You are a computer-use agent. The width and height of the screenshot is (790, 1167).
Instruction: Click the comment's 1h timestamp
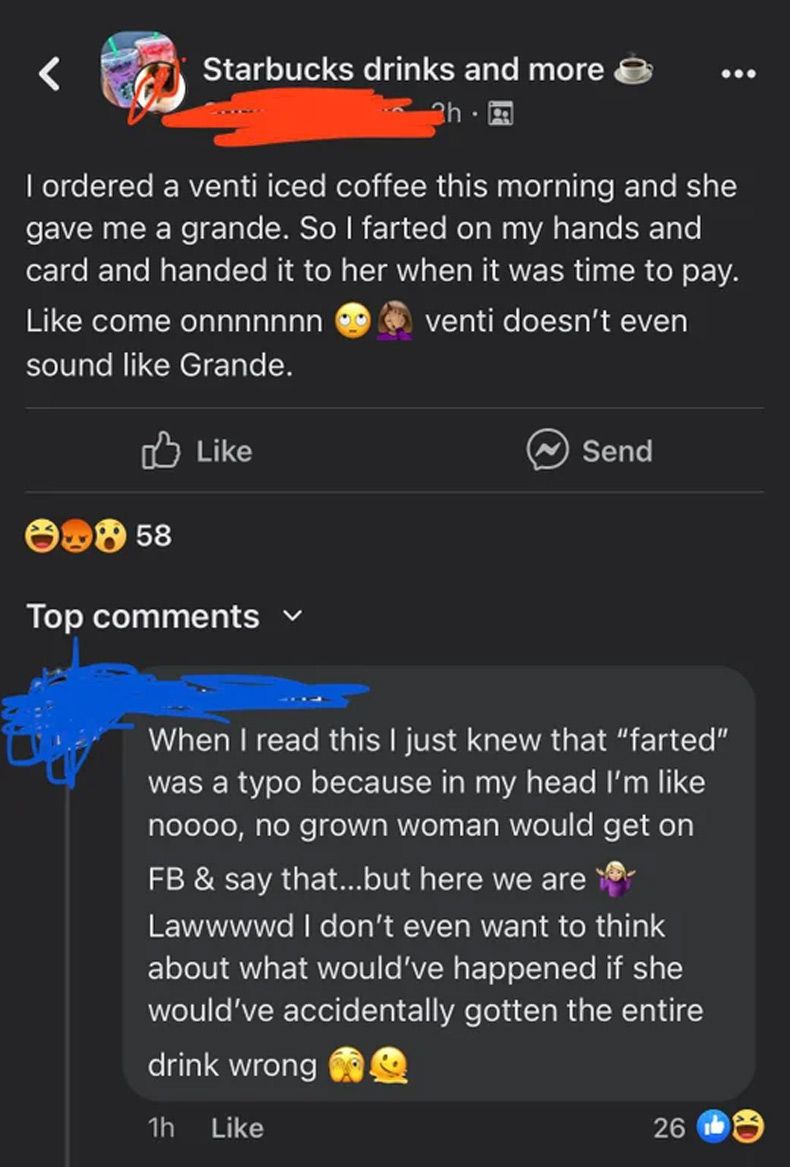click(x=161, y=1128)
